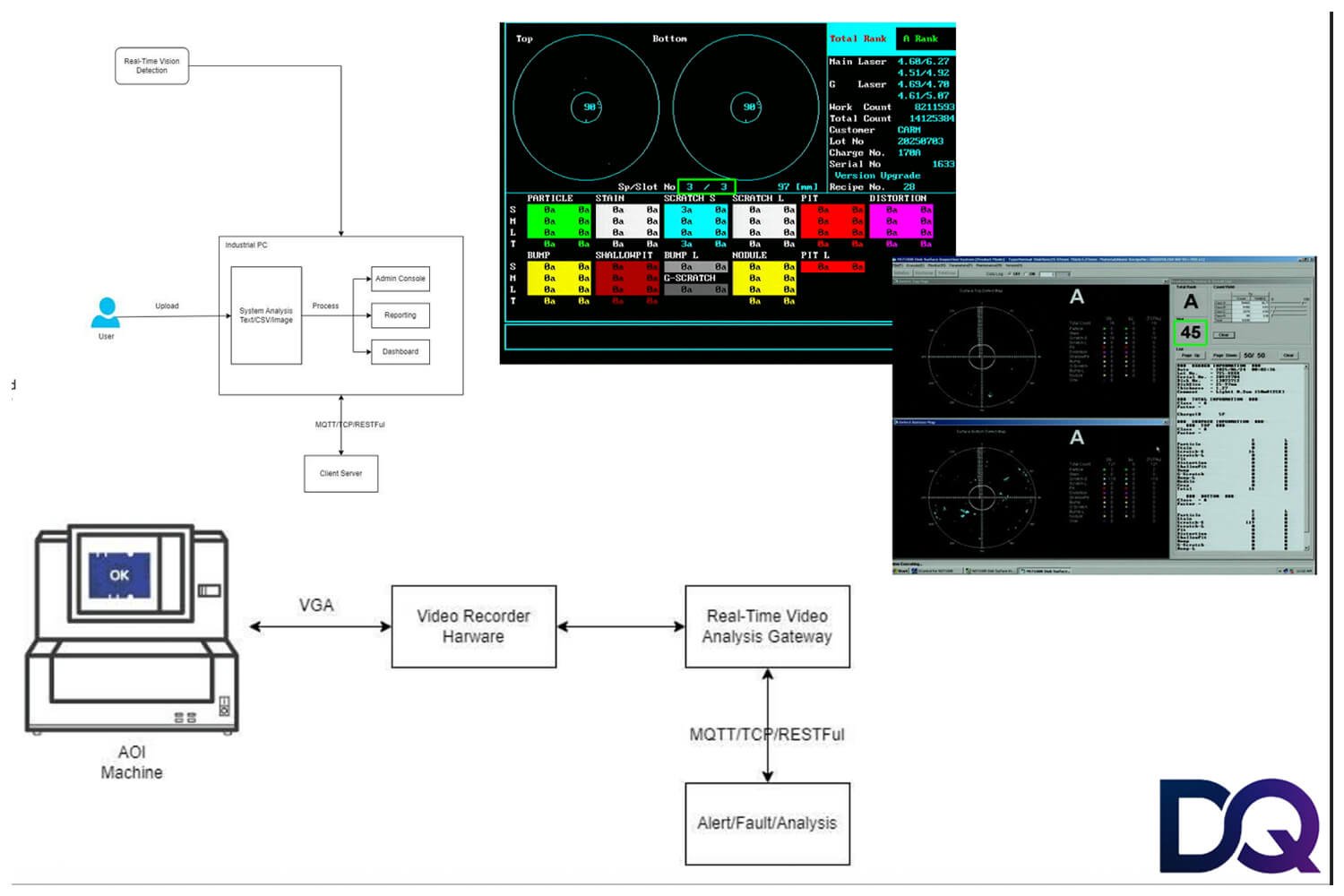Select the Reporting box in Industrial PC
This screenshot has width=1344, height=896.
[400, 315]
